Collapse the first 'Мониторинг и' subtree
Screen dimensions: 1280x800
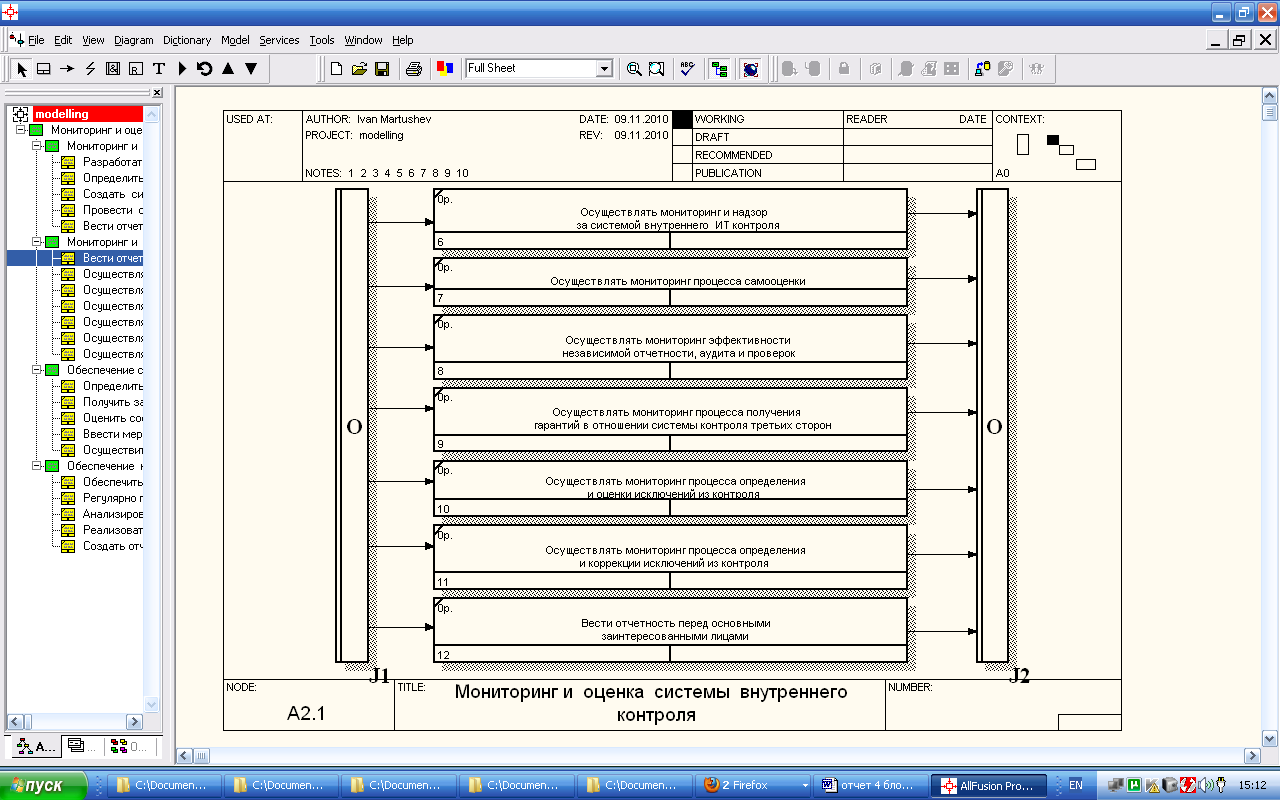pos(36,146)
